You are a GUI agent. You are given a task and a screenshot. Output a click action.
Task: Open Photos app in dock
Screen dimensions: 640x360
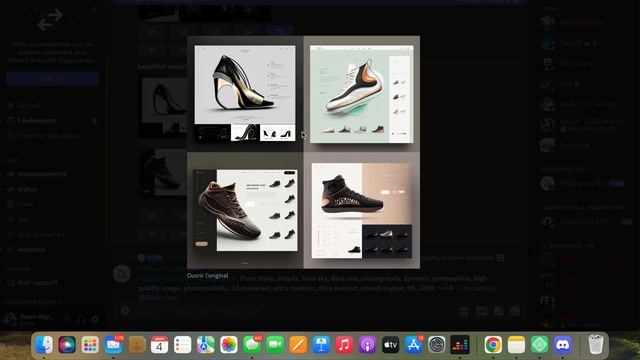pyautogui.click(x=229, y=345)
